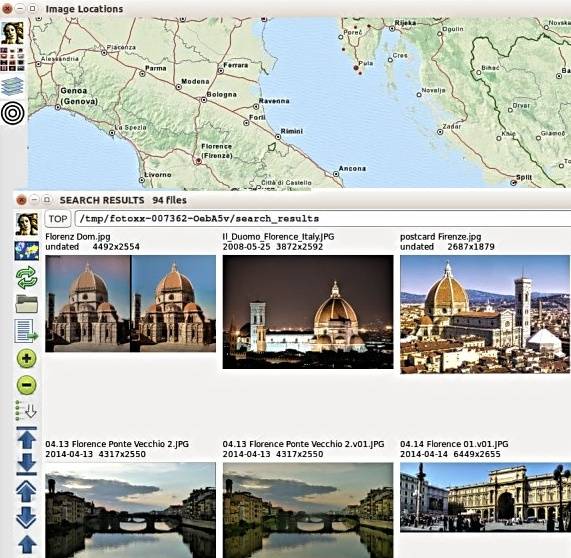571x558 pixels.
Task: Zoom in thumbnails with green plus icon
Action: tap(27, 358)
